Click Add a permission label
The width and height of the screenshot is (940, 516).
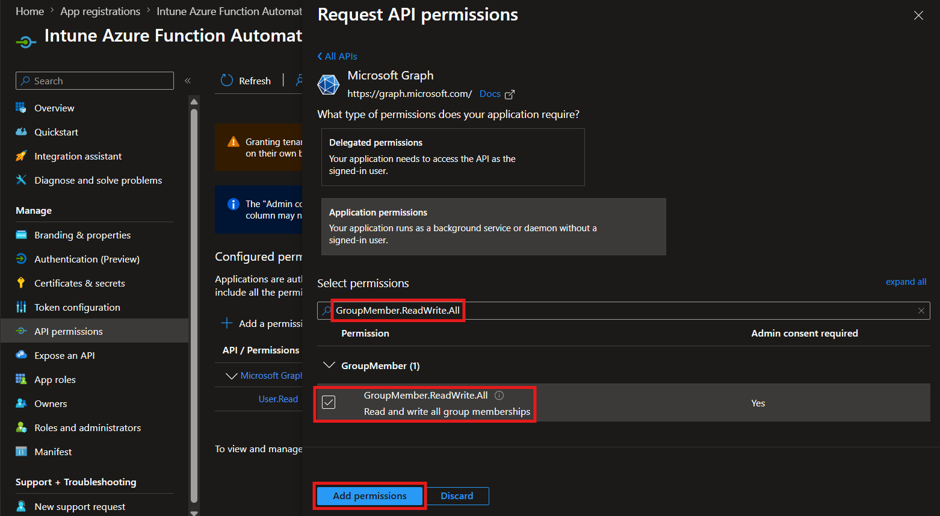pos(270,324)
